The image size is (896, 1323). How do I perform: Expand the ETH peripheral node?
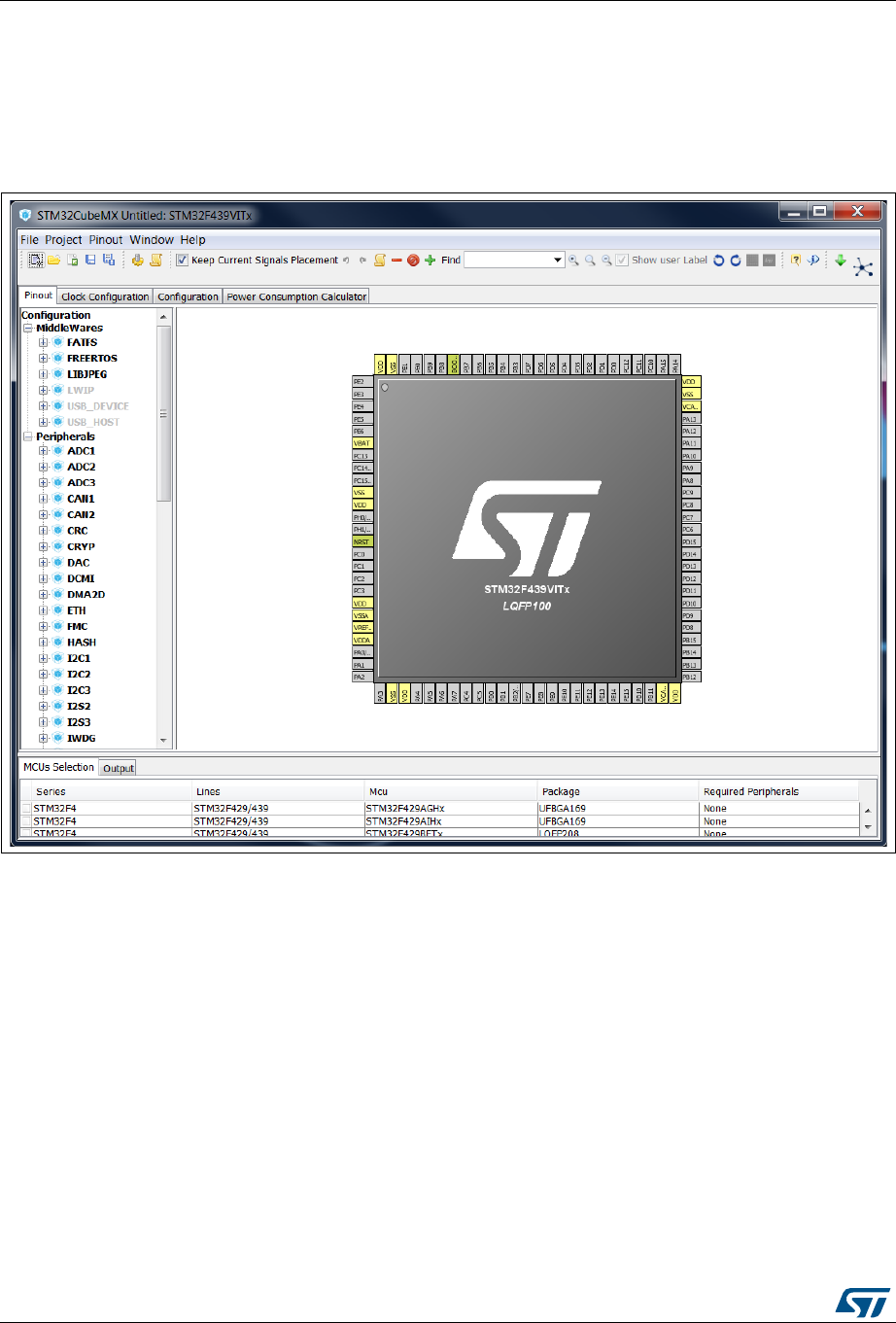click(43, 610)
